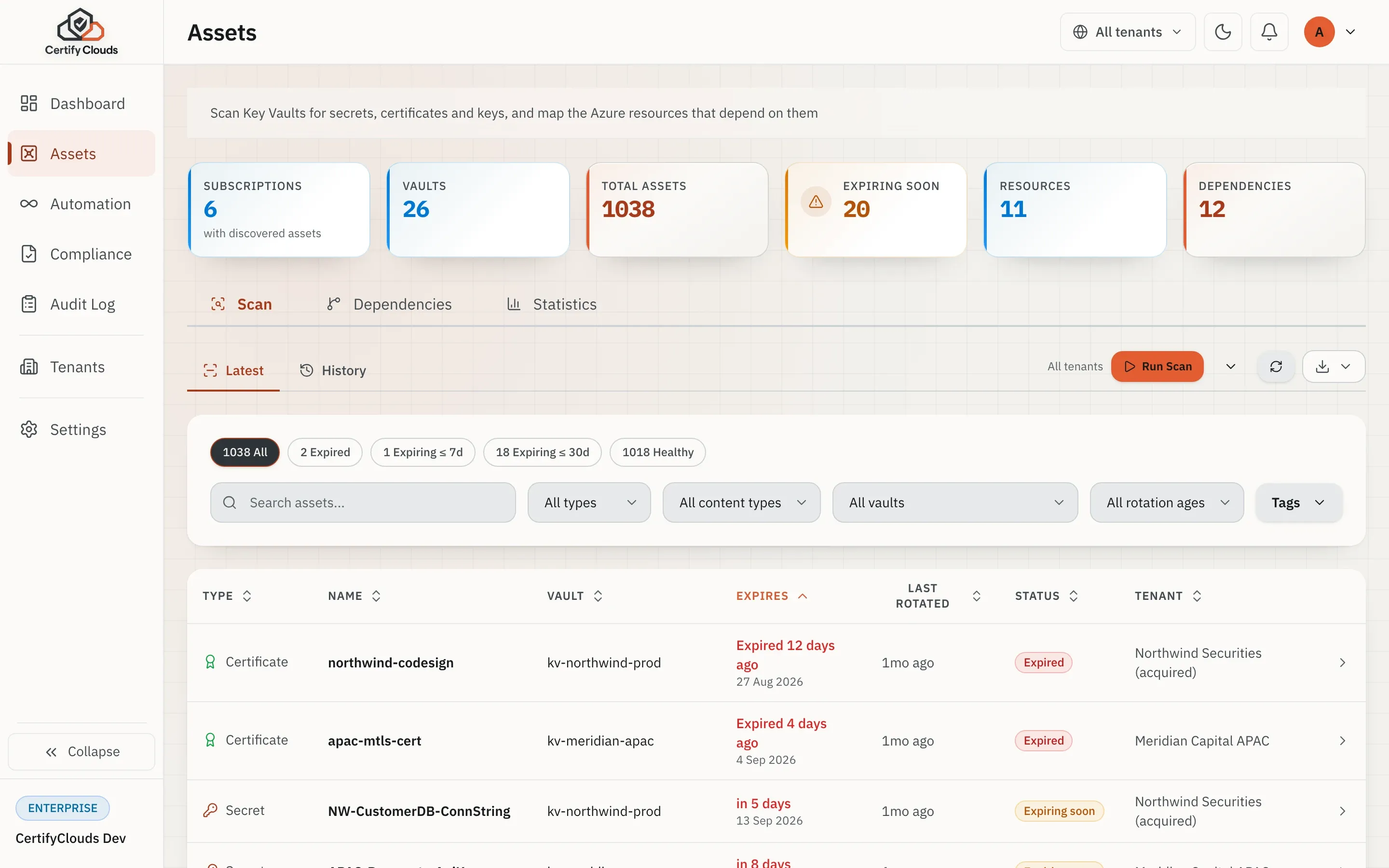
Task: Click the Meridian Capital APAC tenant cell
Action: pyautogui.click(x=1202, y=741)
